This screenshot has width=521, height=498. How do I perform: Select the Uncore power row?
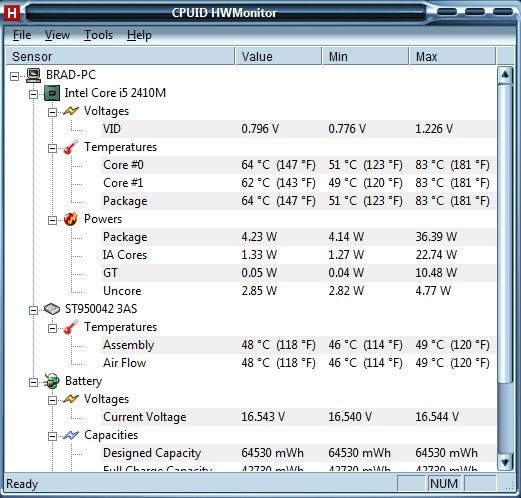298,291
